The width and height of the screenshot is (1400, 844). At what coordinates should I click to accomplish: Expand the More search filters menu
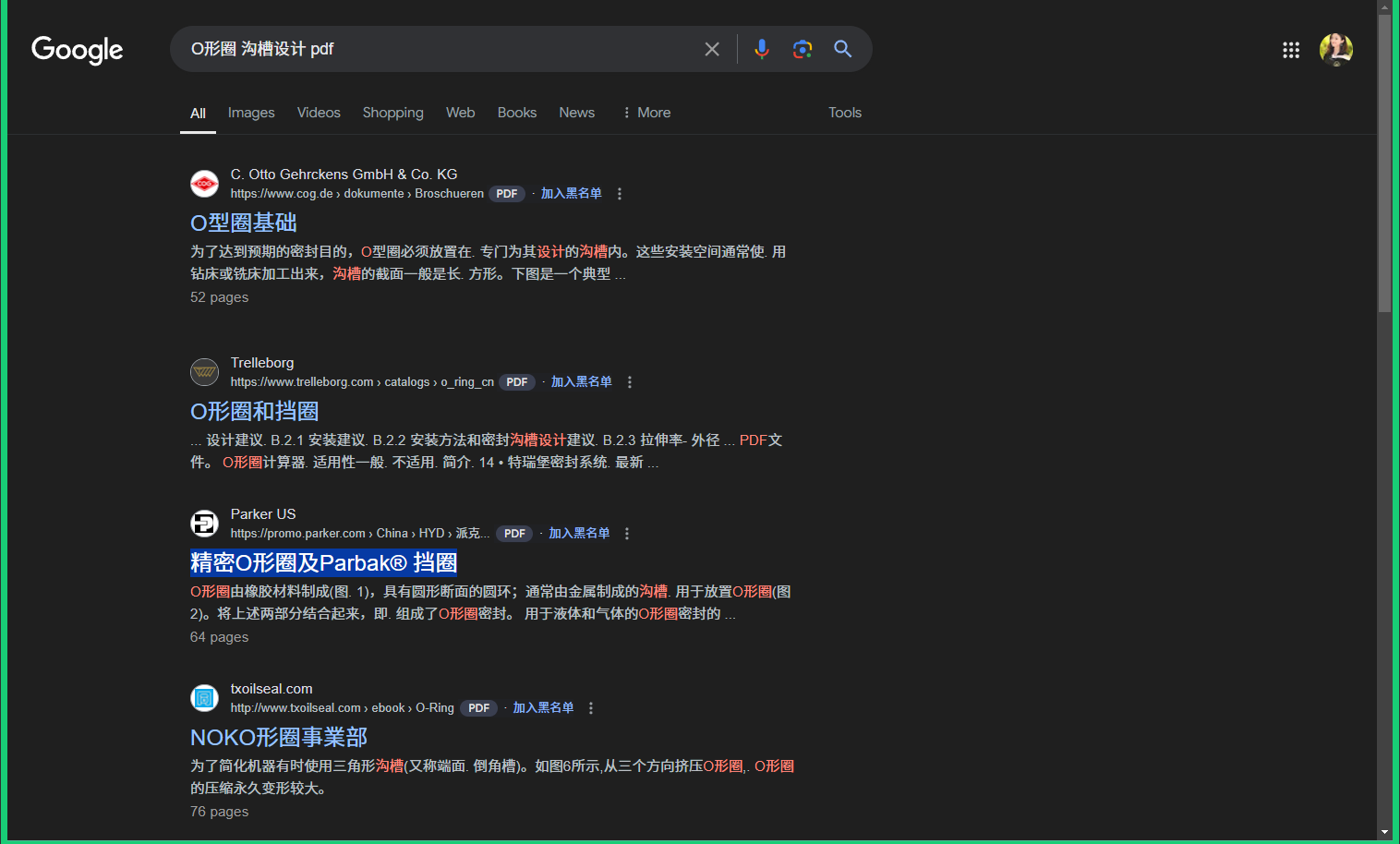point(646,113)
